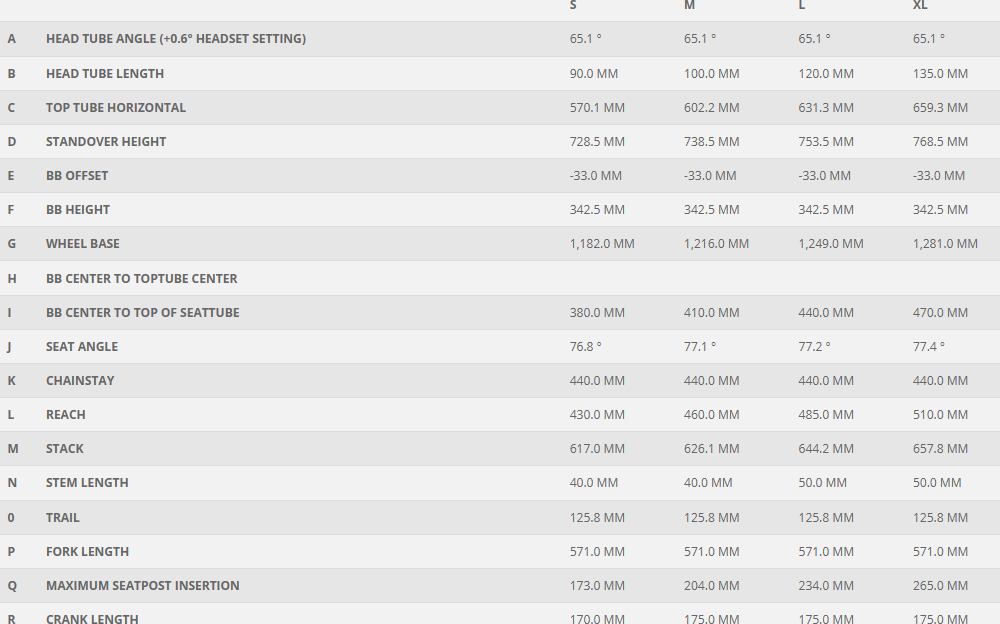Select Stack value for size M
This screenshot has width=1000, height=624.
pos(711,448)
